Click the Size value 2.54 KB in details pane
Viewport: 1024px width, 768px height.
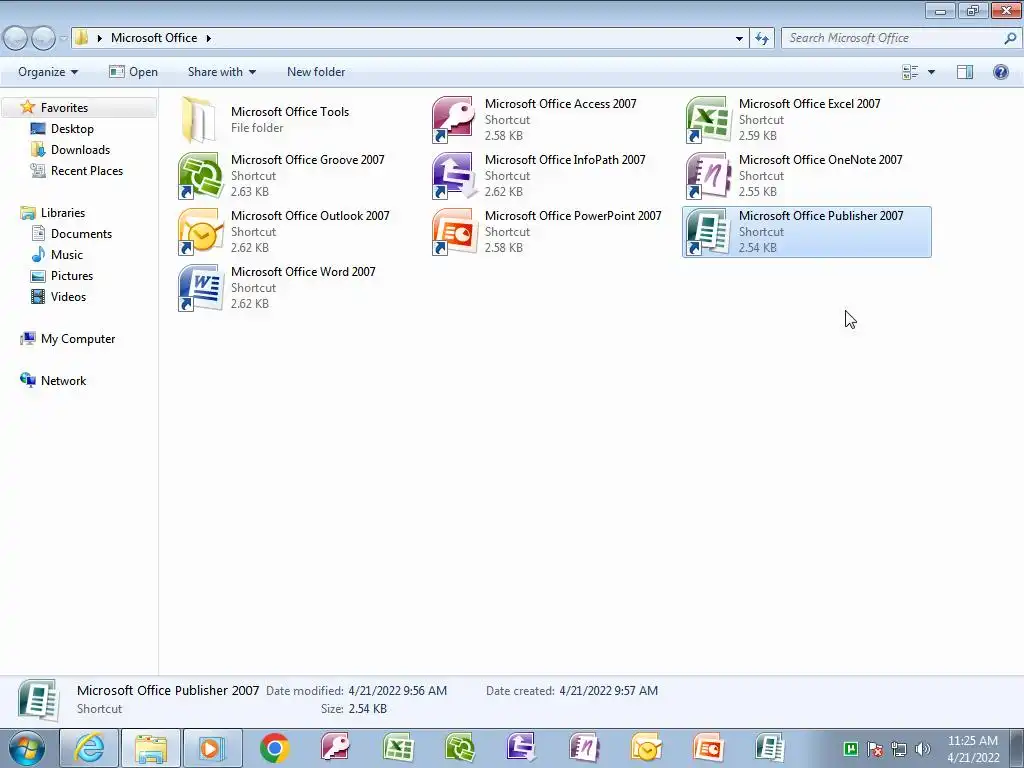coord(368,709)
